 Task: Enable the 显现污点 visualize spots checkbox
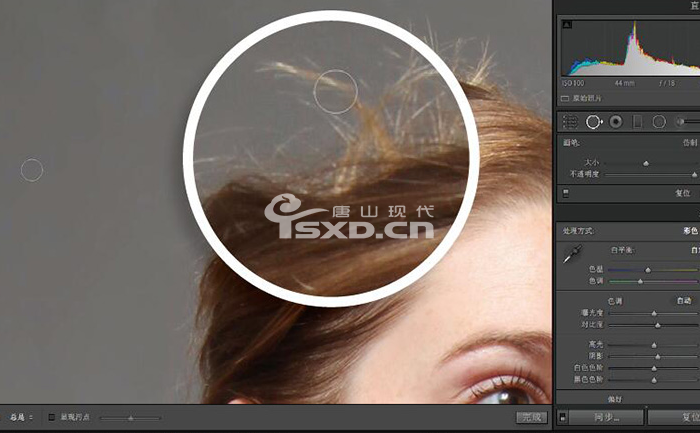click(52, 417)
